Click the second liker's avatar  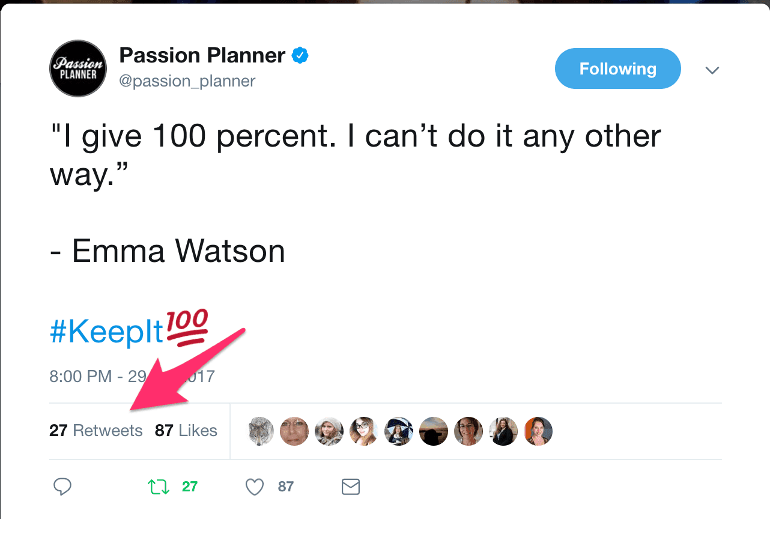294,431
